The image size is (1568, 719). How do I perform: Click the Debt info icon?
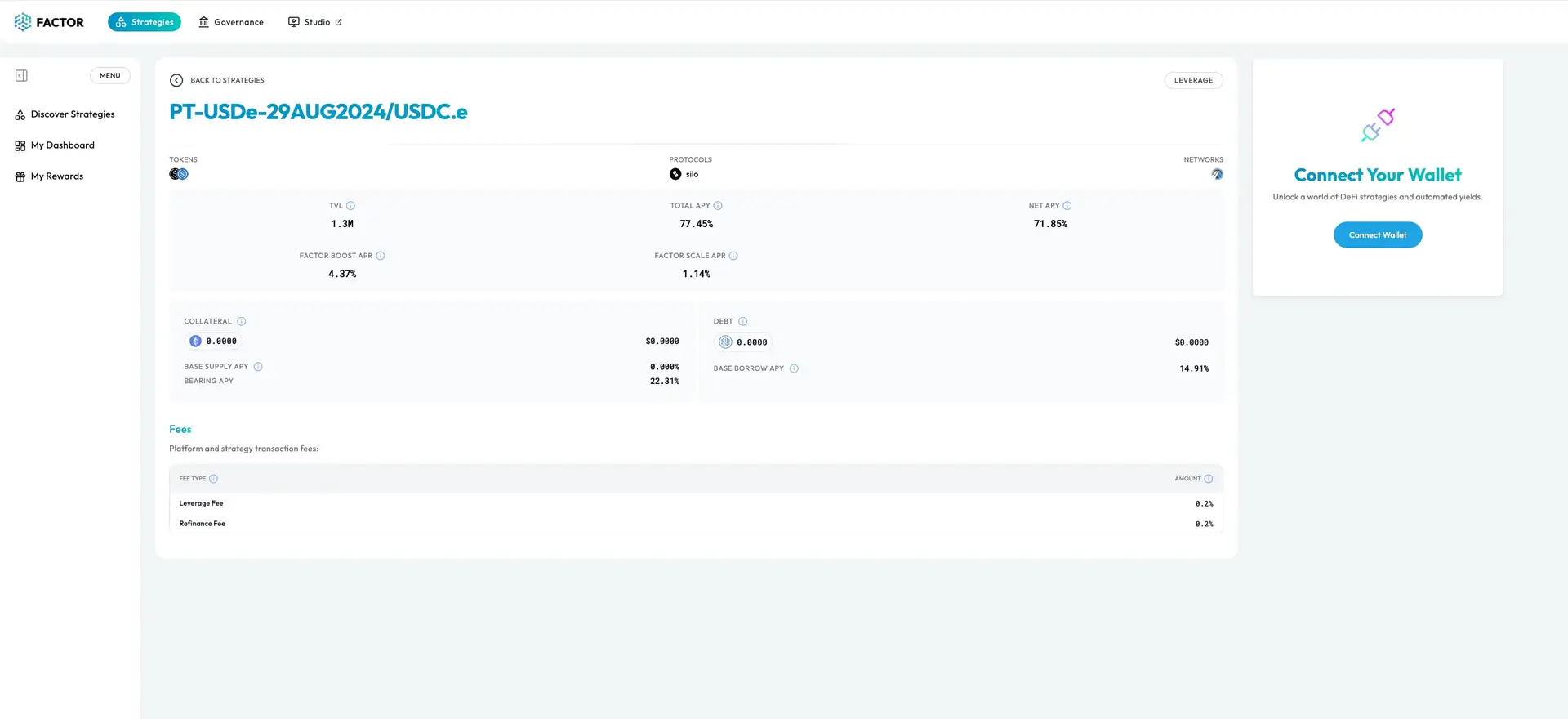(x=742, y=322)
